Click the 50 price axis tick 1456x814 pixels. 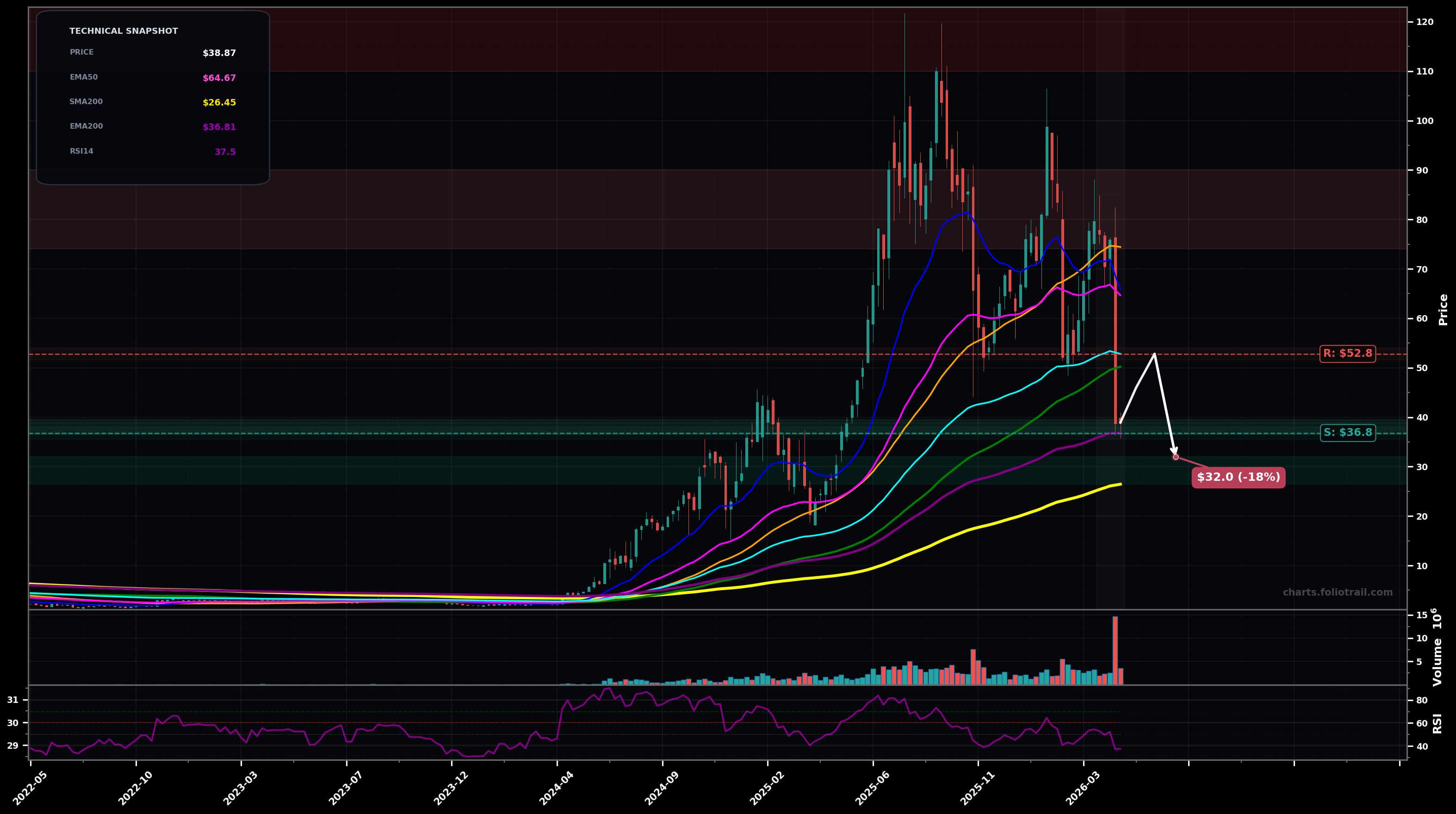(1421, 368)
